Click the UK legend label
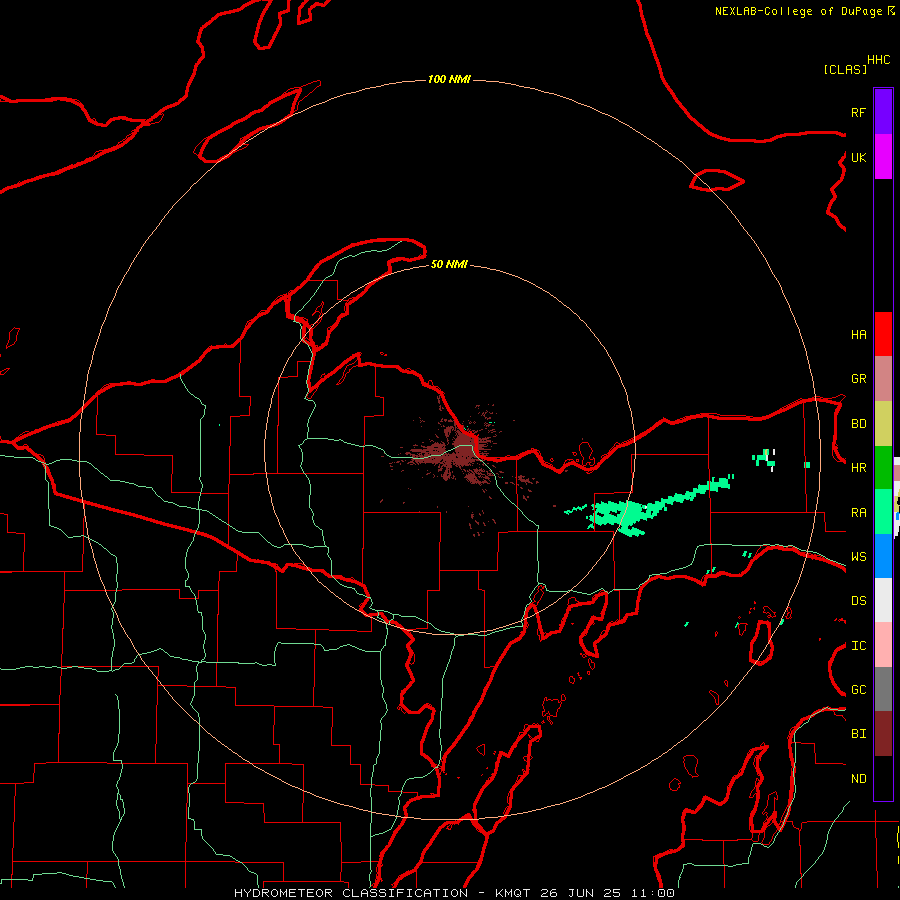This screenshot has height=900, width=900. click(858, 157)
